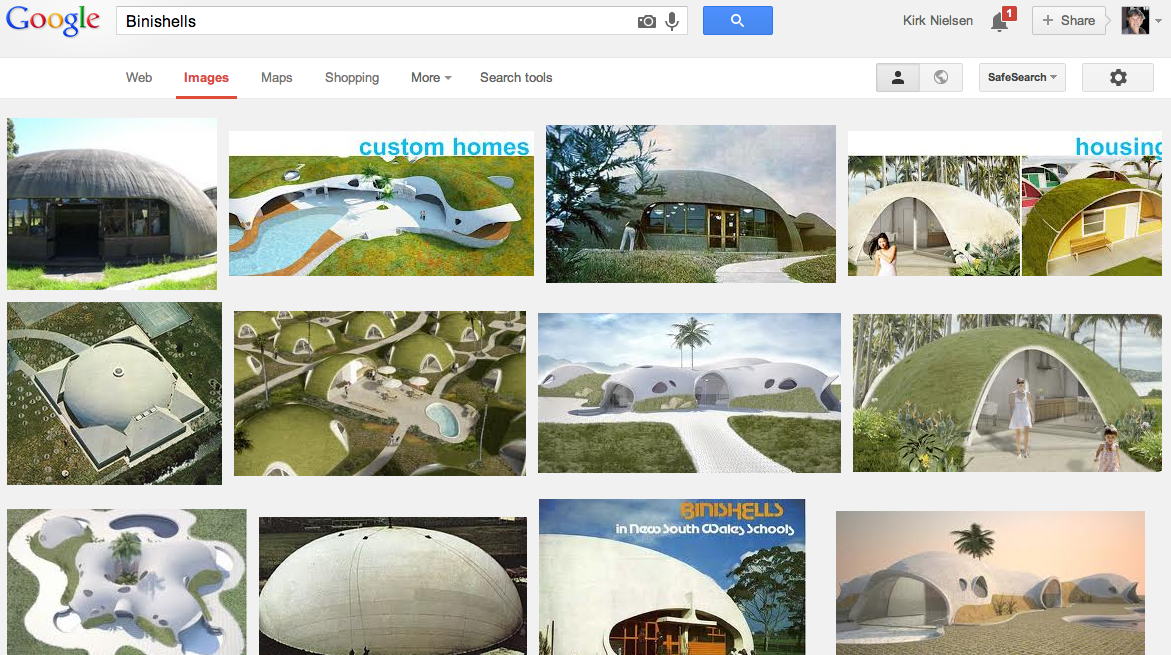
Task: Open gray concrete dome building thumbnail
Action: (x=112, y=204)
